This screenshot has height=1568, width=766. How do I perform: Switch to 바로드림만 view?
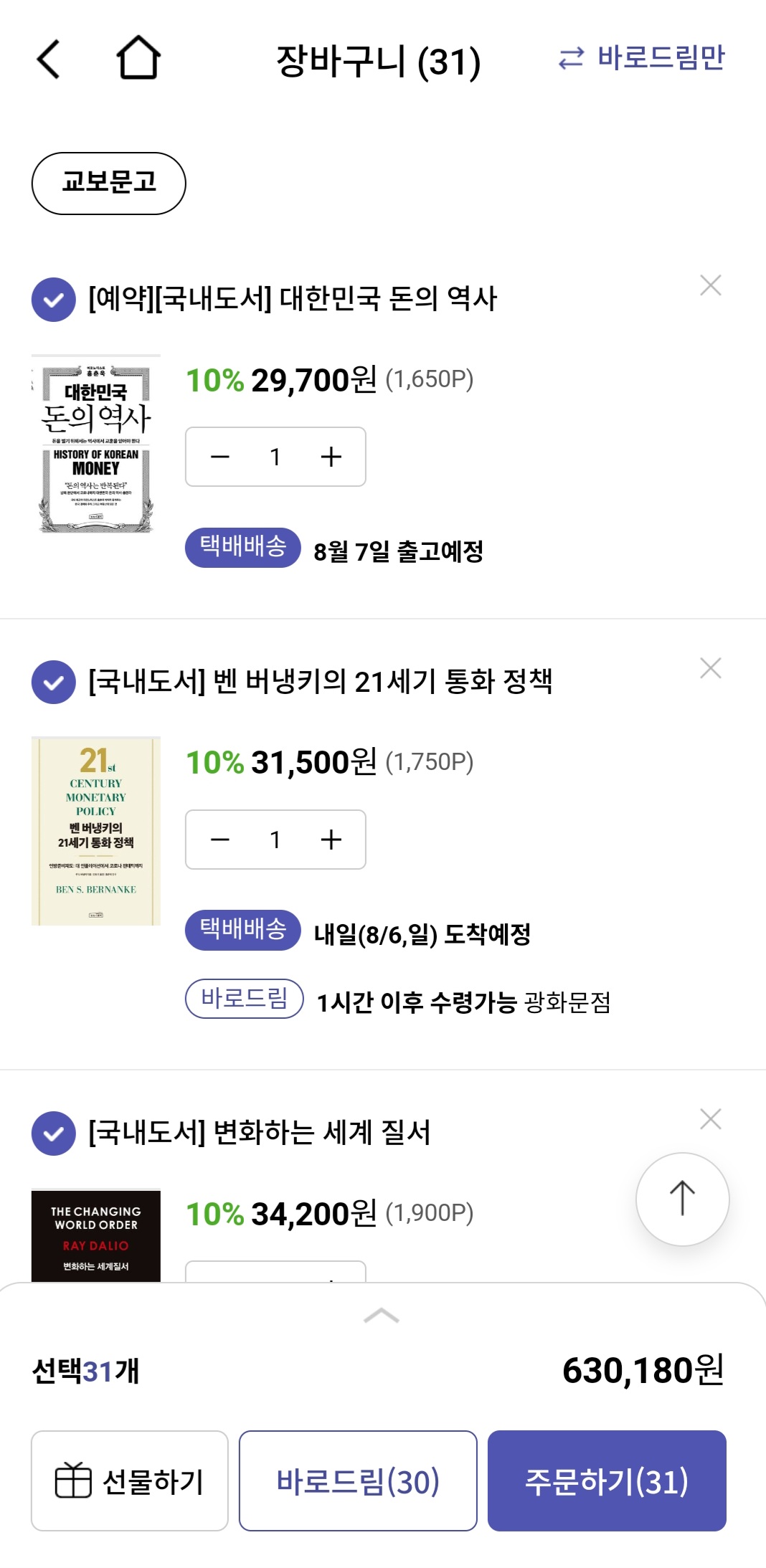(642, 57)
